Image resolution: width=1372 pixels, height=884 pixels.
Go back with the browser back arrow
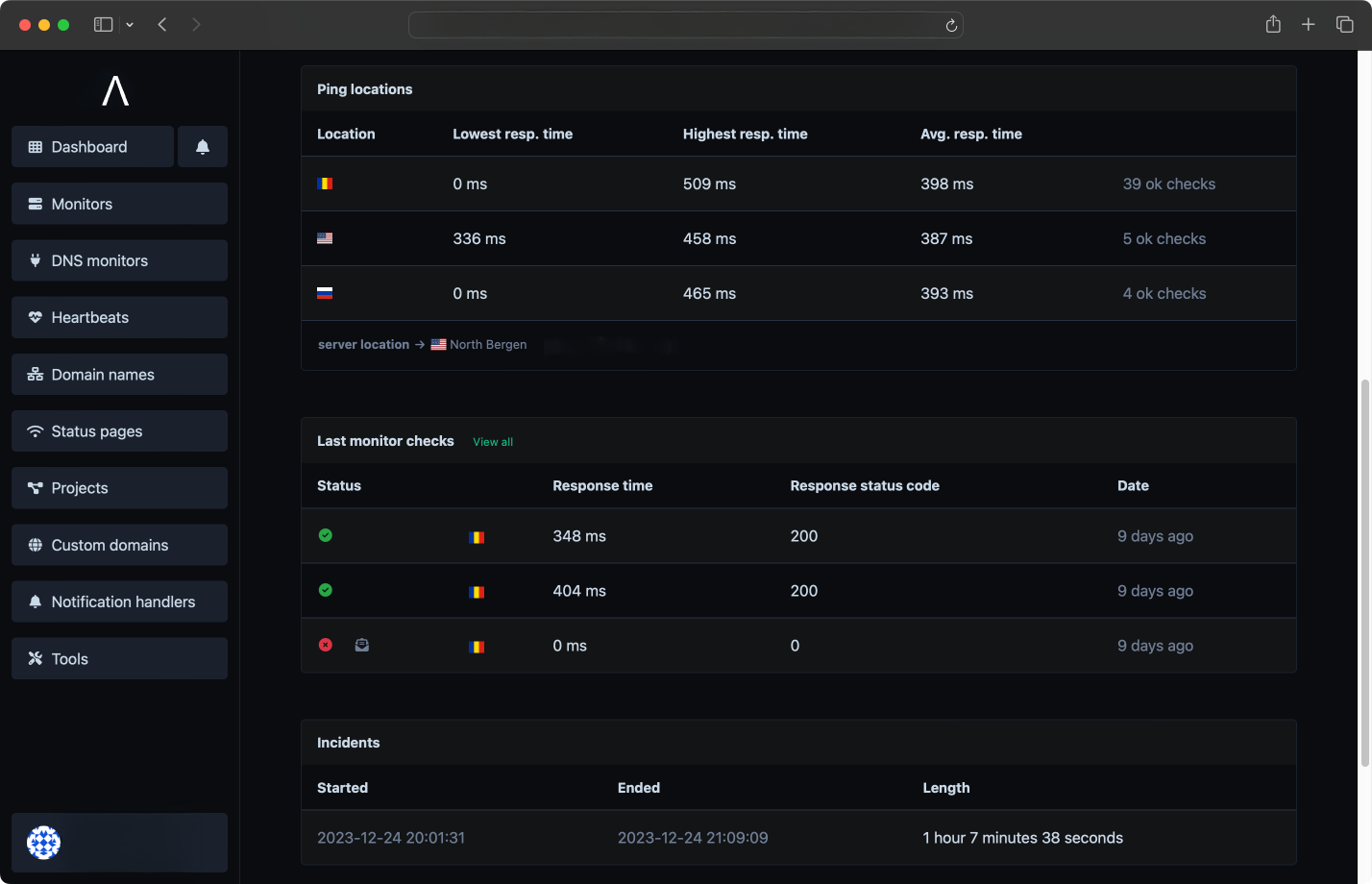(162, 25)
